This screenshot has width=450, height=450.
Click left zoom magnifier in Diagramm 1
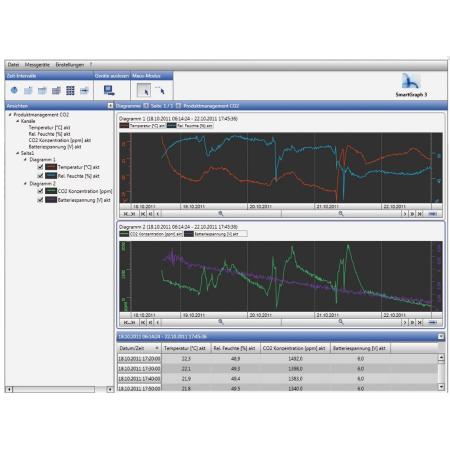tap(221, 214)
